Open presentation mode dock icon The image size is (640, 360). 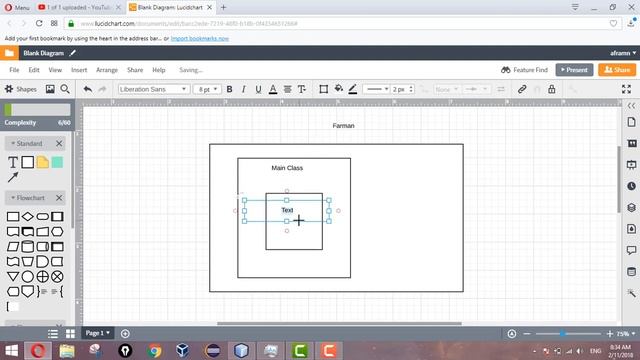coord(631,164)
